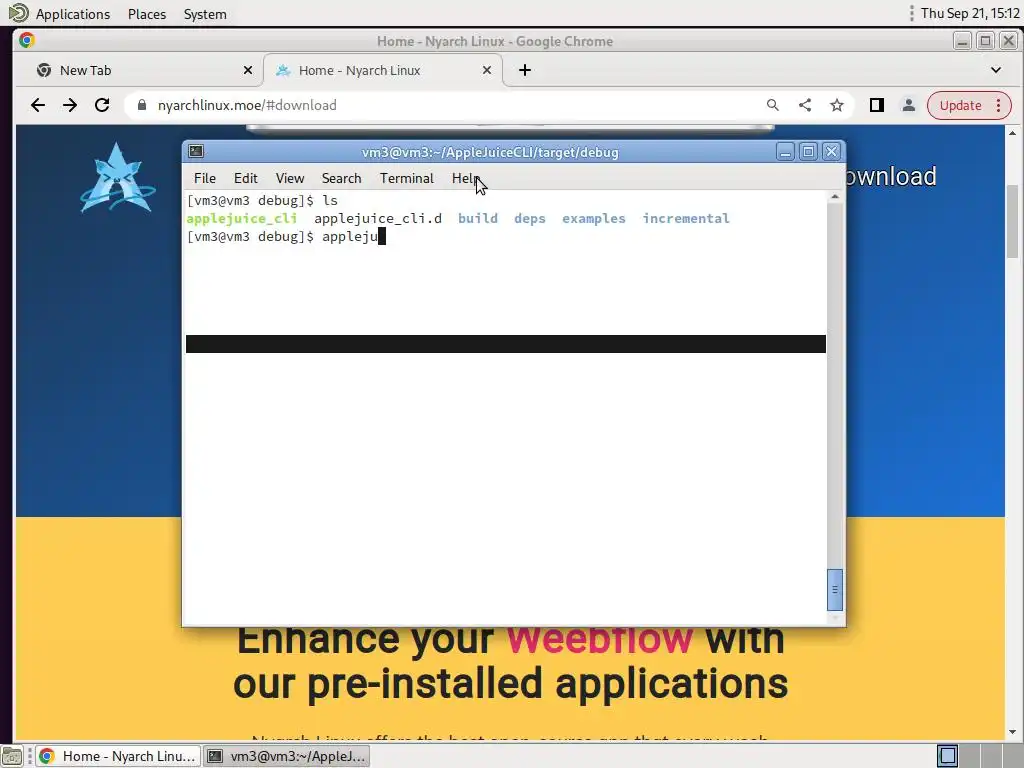Maximize the Chrome window
1024x768 pixels.
pyautogui.click(x=985, y=41)
